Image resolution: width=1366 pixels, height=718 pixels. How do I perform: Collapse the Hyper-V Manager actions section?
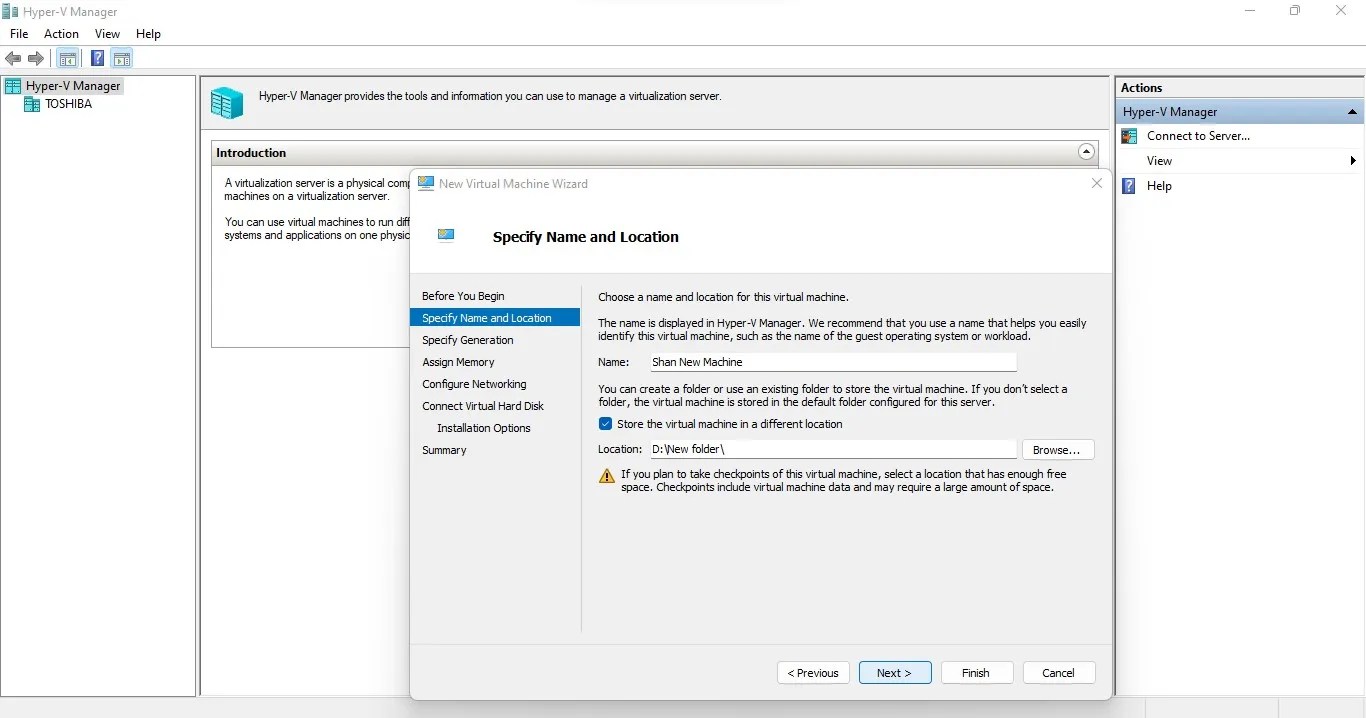pos(1352,111)
